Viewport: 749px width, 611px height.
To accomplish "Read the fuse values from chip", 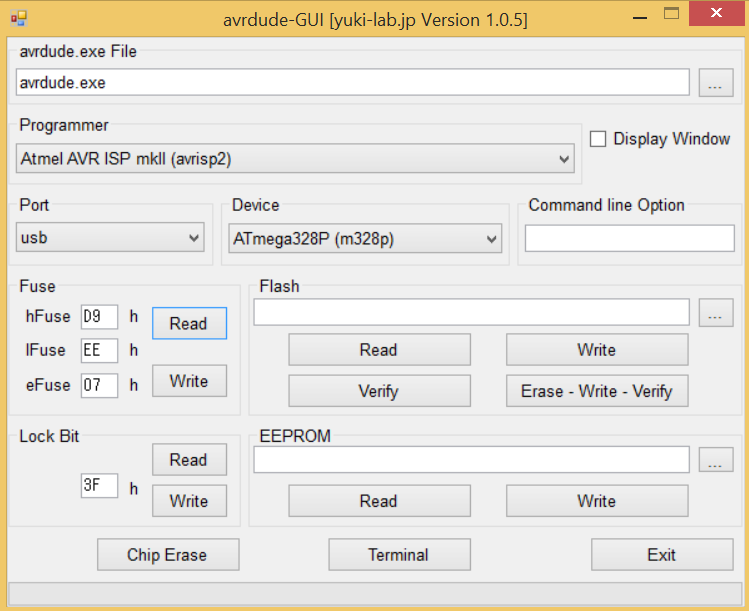I will (189, 323).
